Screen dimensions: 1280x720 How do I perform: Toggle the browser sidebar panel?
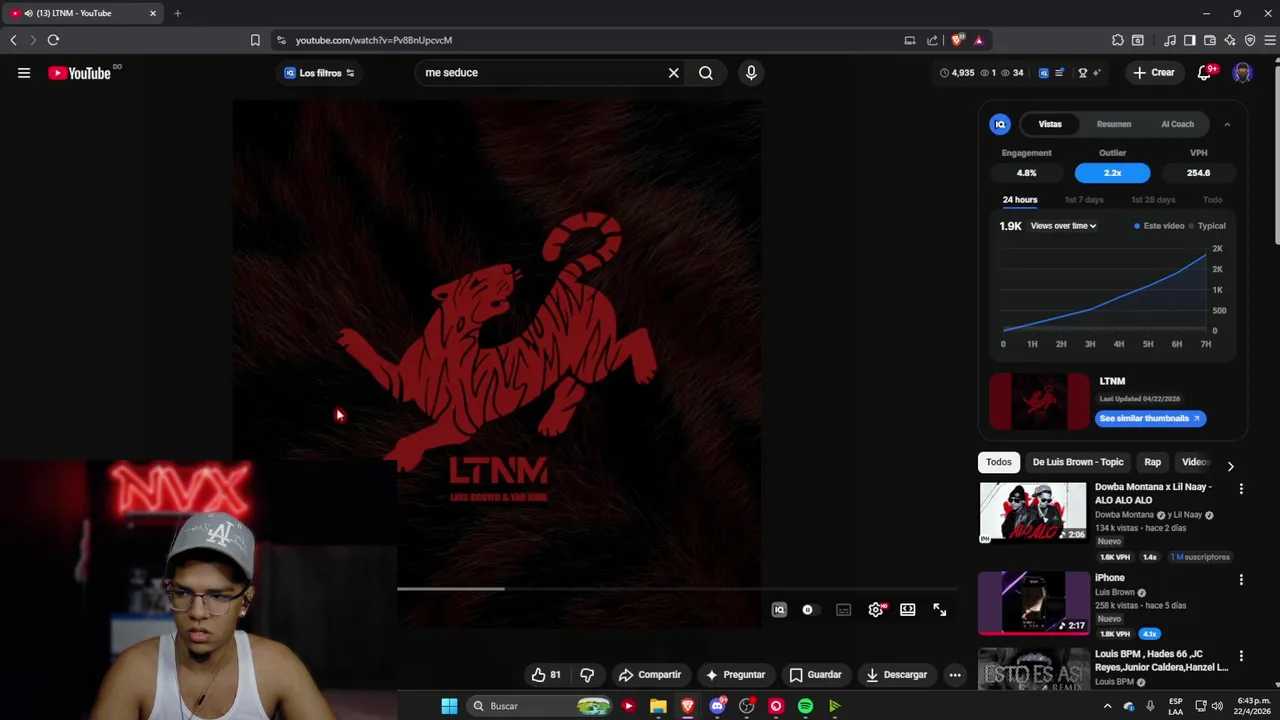1189,40
